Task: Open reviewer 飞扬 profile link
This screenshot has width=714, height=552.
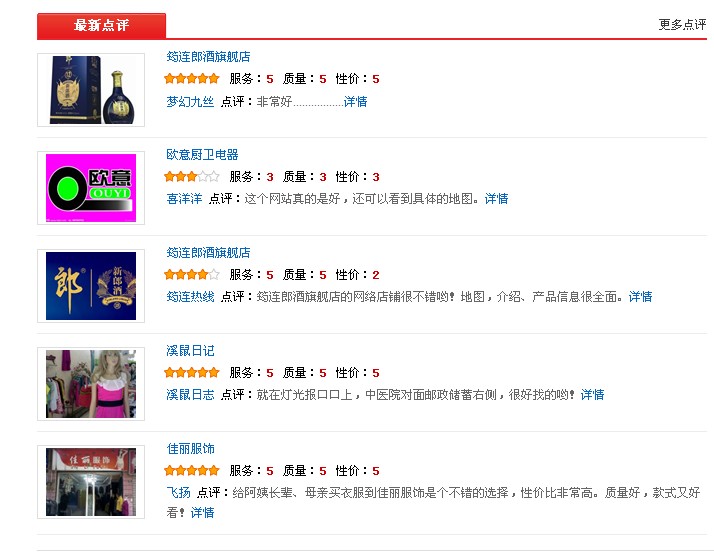Action: [178, 493]
